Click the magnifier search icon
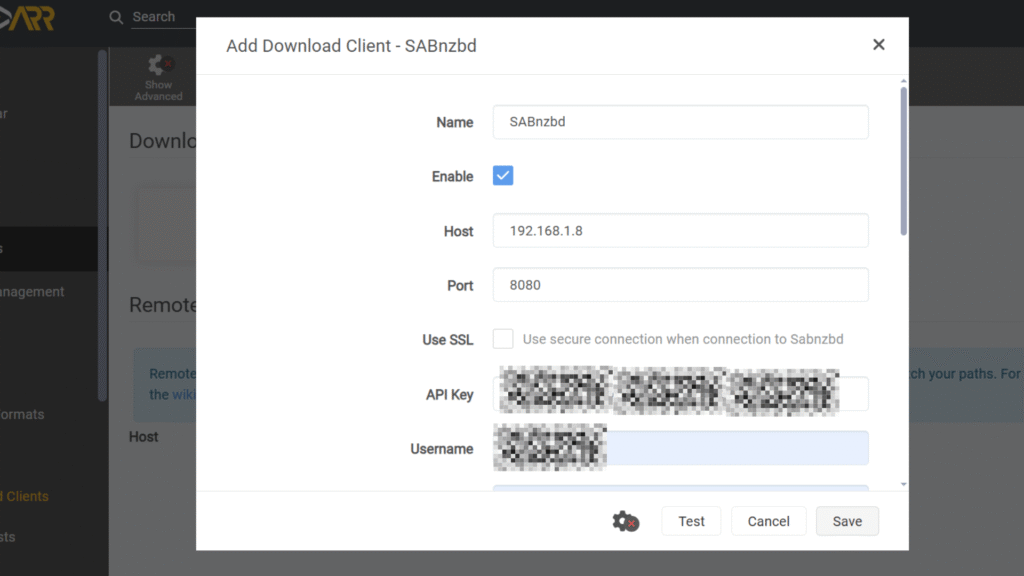The image size is (1024, 576). [117, 17]
